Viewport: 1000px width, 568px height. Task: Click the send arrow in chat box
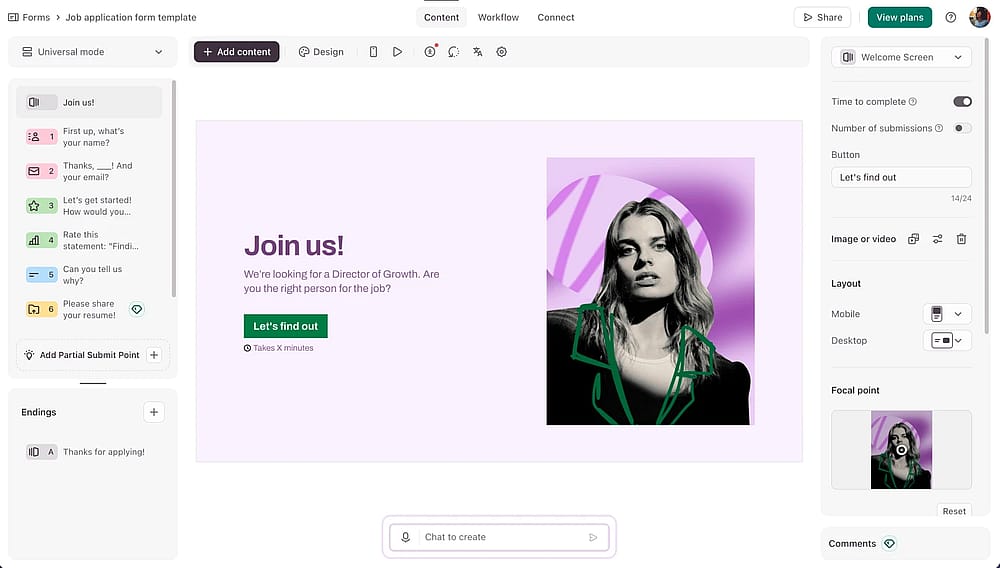tap(593, 537)
